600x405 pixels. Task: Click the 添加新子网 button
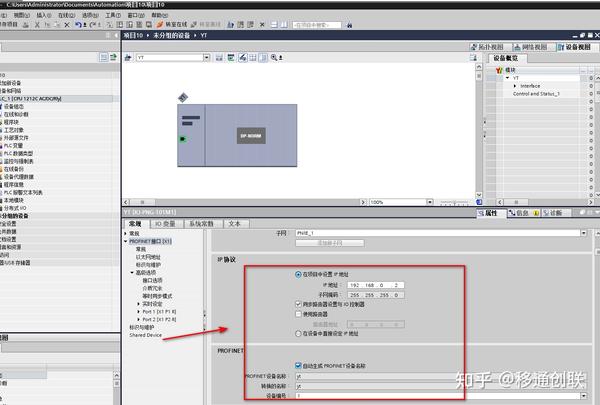pos(330,243)
